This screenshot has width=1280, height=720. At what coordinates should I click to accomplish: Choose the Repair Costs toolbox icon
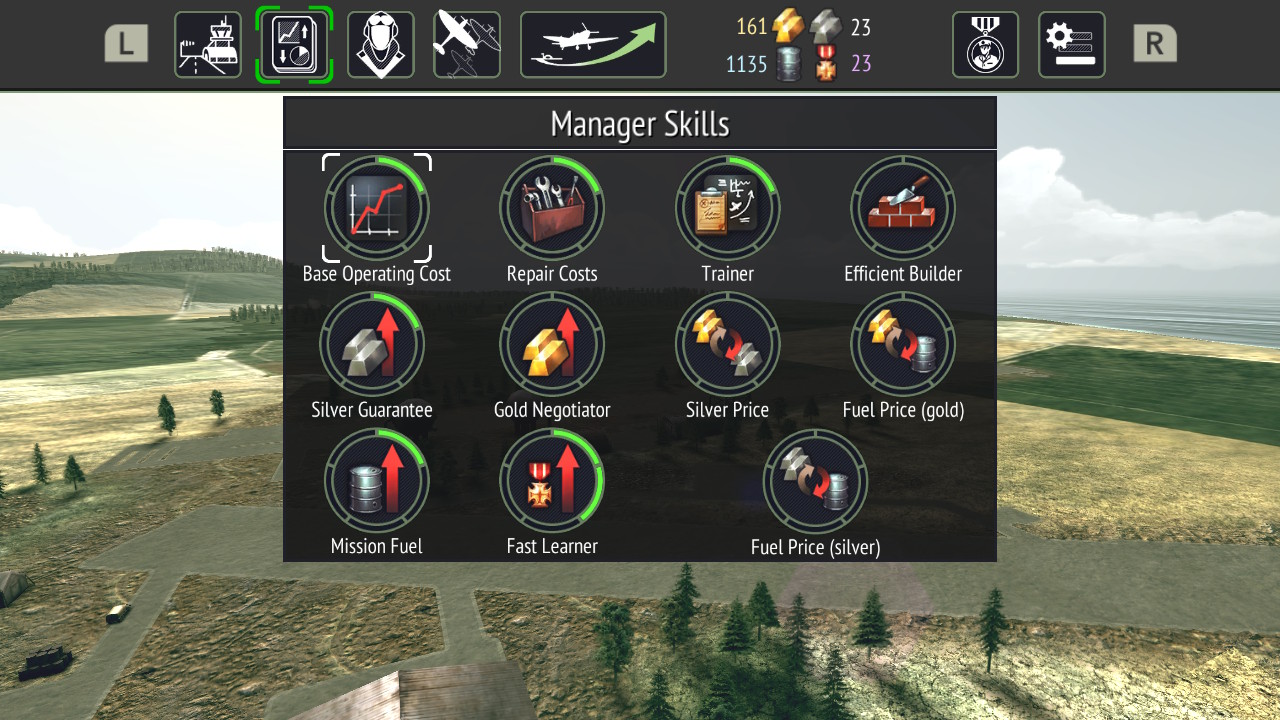coord(552,208)
